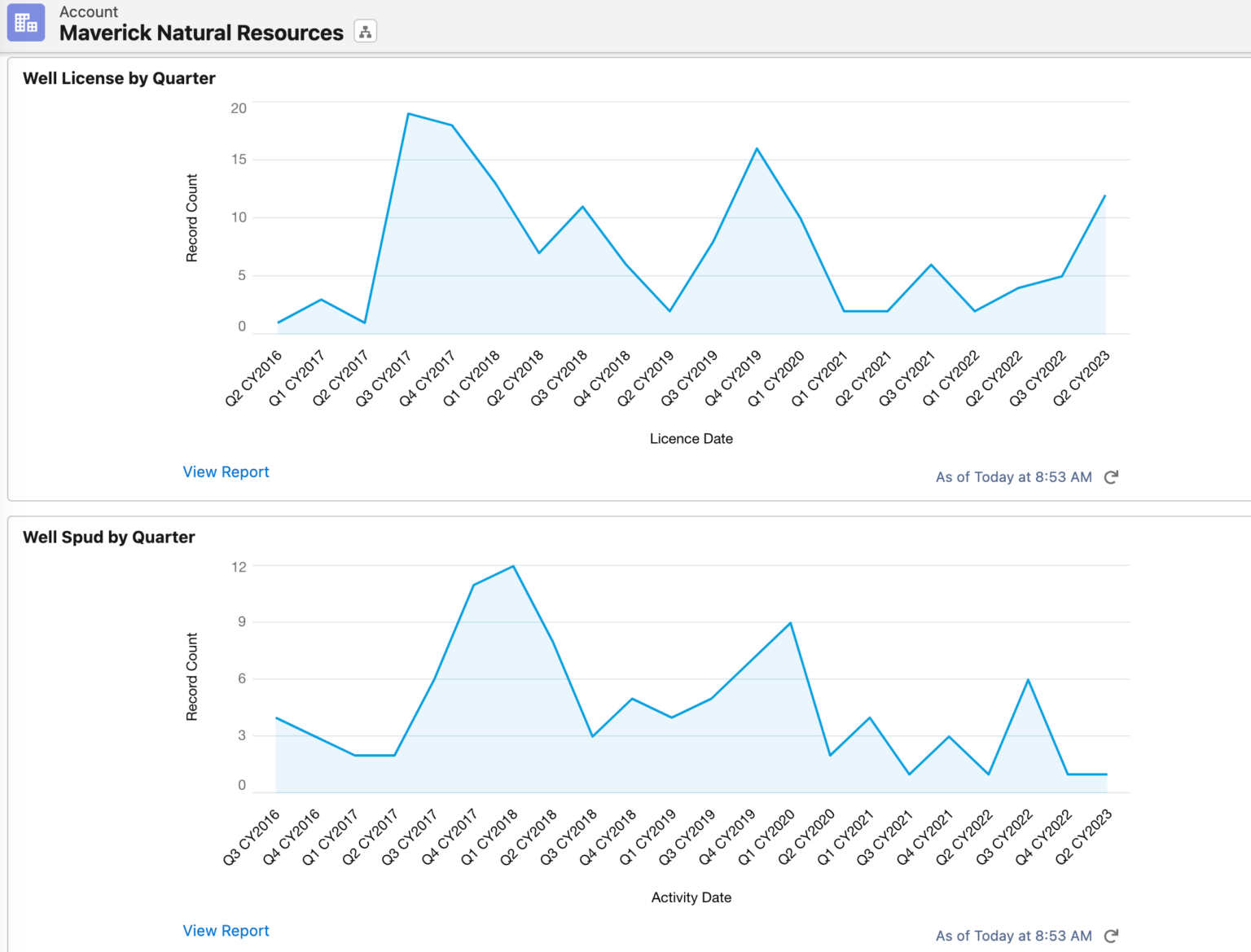Image resolution: width=1251 pixels, height=952 pixels.
Task: Click the Account building icon
Action: tap(25, 23)
